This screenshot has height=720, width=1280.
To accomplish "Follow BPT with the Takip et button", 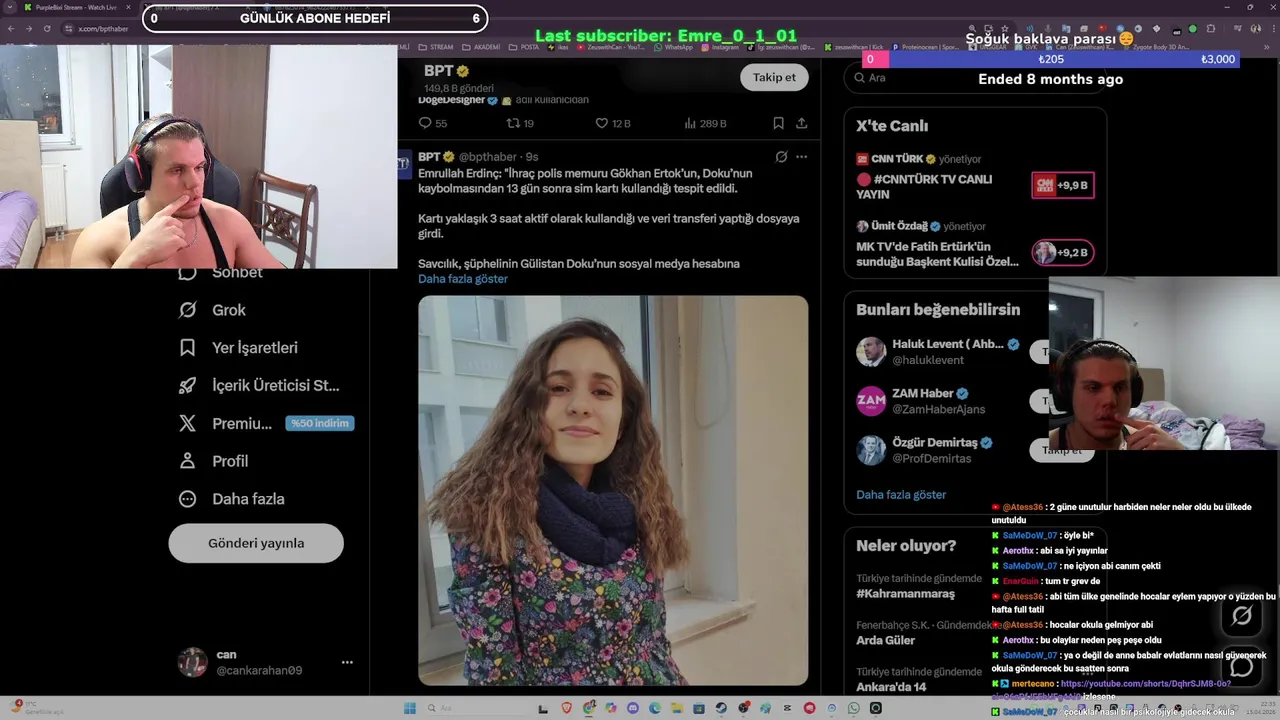I will pyautogui.click(x=774, y=77).
